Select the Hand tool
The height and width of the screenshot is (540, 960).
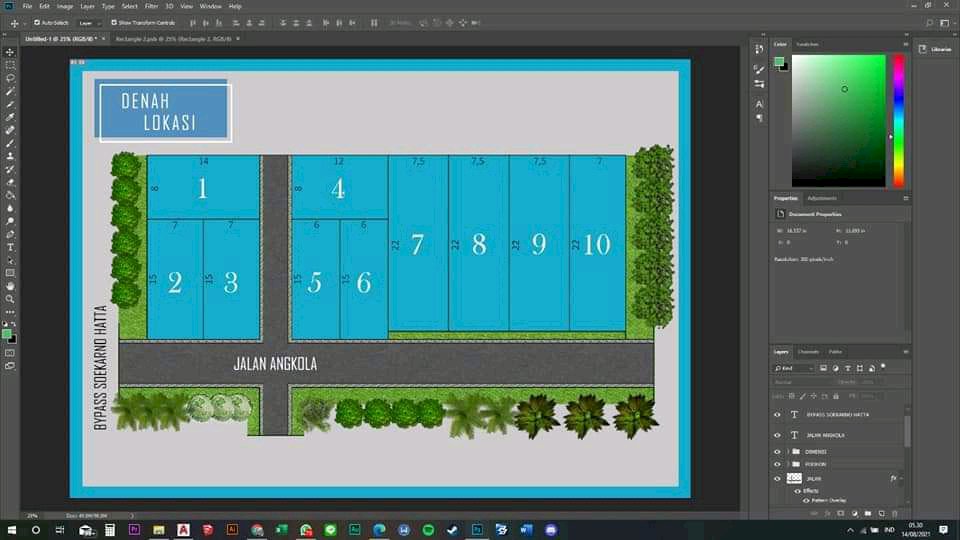pyautogui.click(x=10, y=286)
